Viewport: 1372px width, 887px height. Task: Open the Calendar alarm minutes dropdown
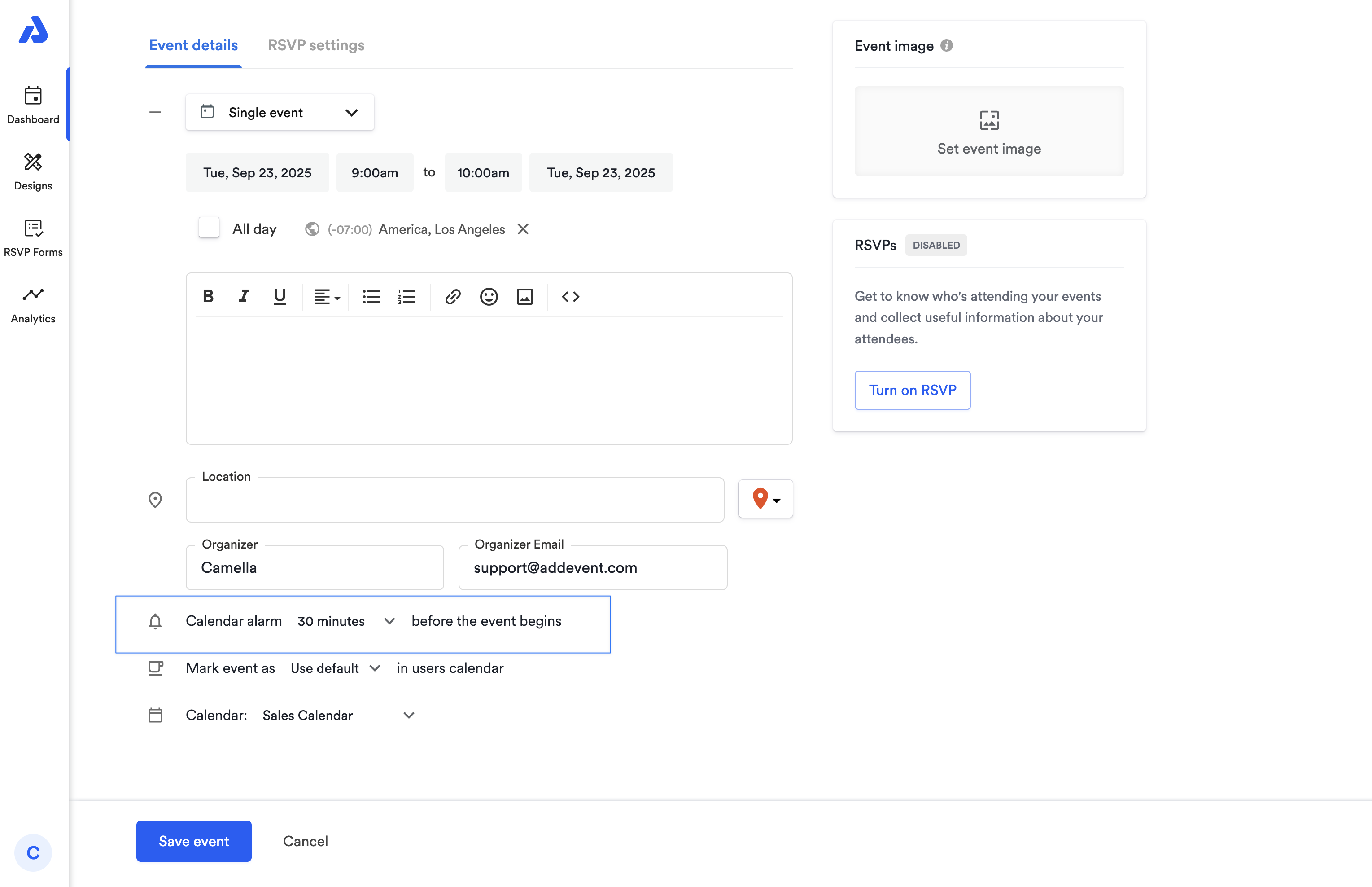[x=345, y=621]
